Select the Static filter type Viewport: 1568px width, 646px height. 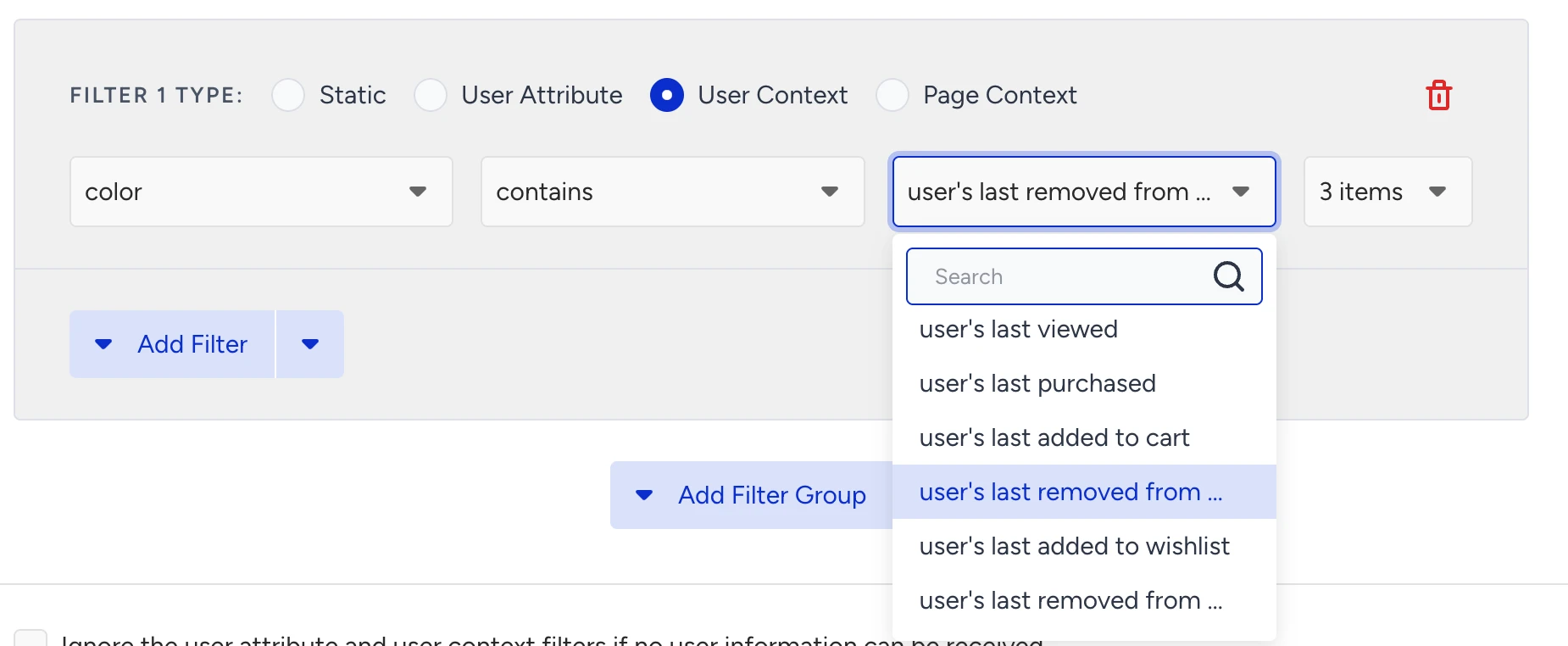[x=288, y=95]
